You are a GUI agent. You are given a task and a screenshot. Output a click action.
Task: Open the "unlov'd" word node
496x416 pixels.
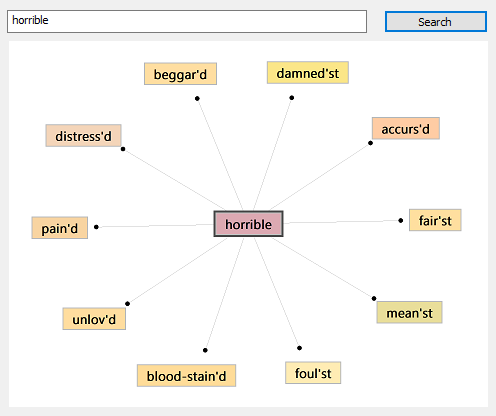pos(94,319)
